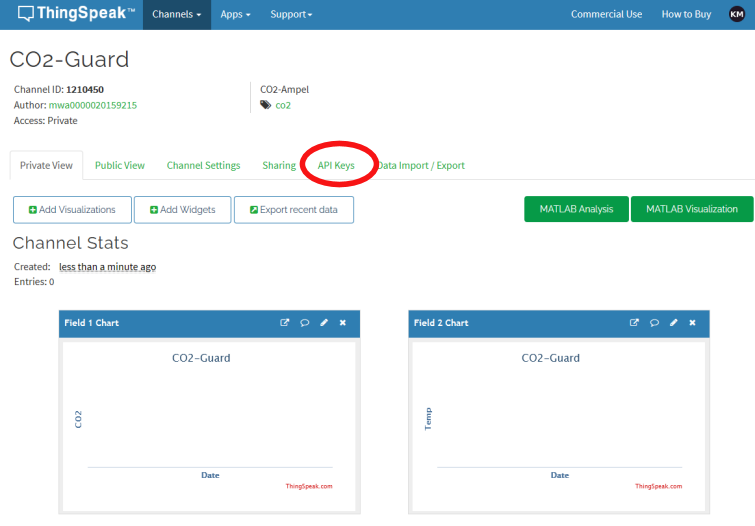Click Field 1 Chart comment bubble icon
The width and height of the screenshot is (755, 526).
coord(304,323)
